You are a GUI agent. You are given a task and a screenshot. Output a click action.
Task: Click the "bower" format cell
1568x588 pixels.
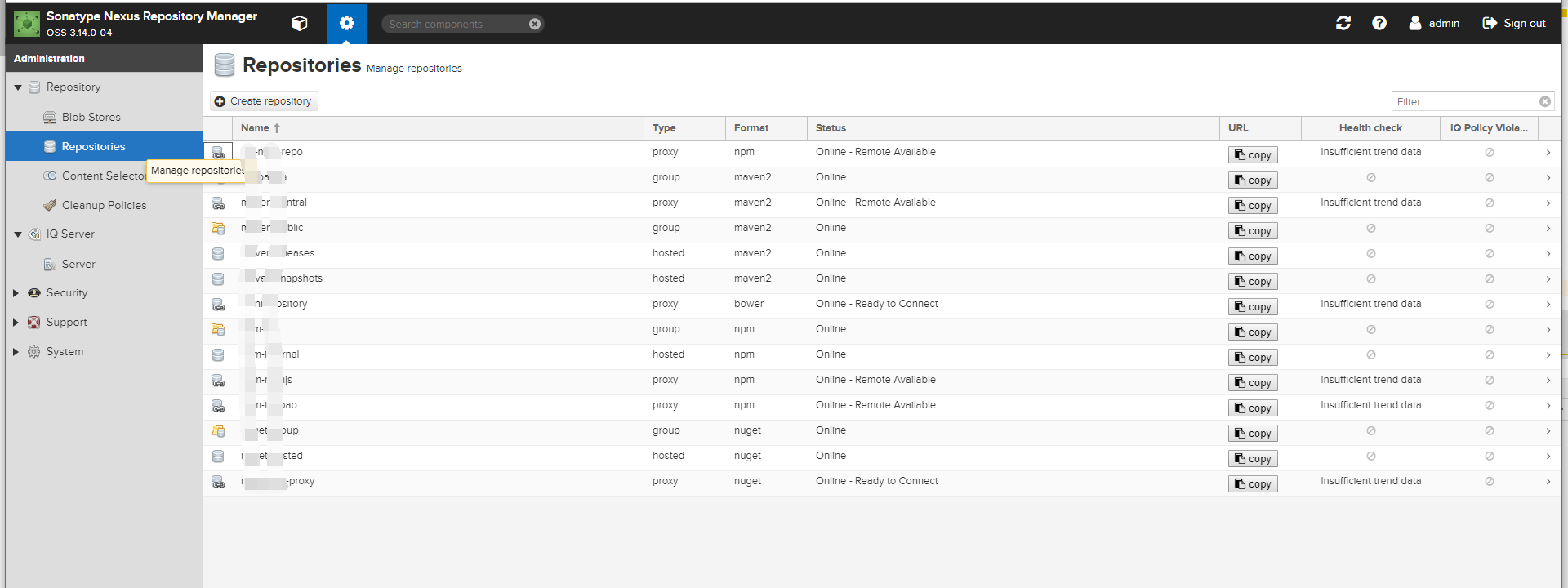[749, 304]
